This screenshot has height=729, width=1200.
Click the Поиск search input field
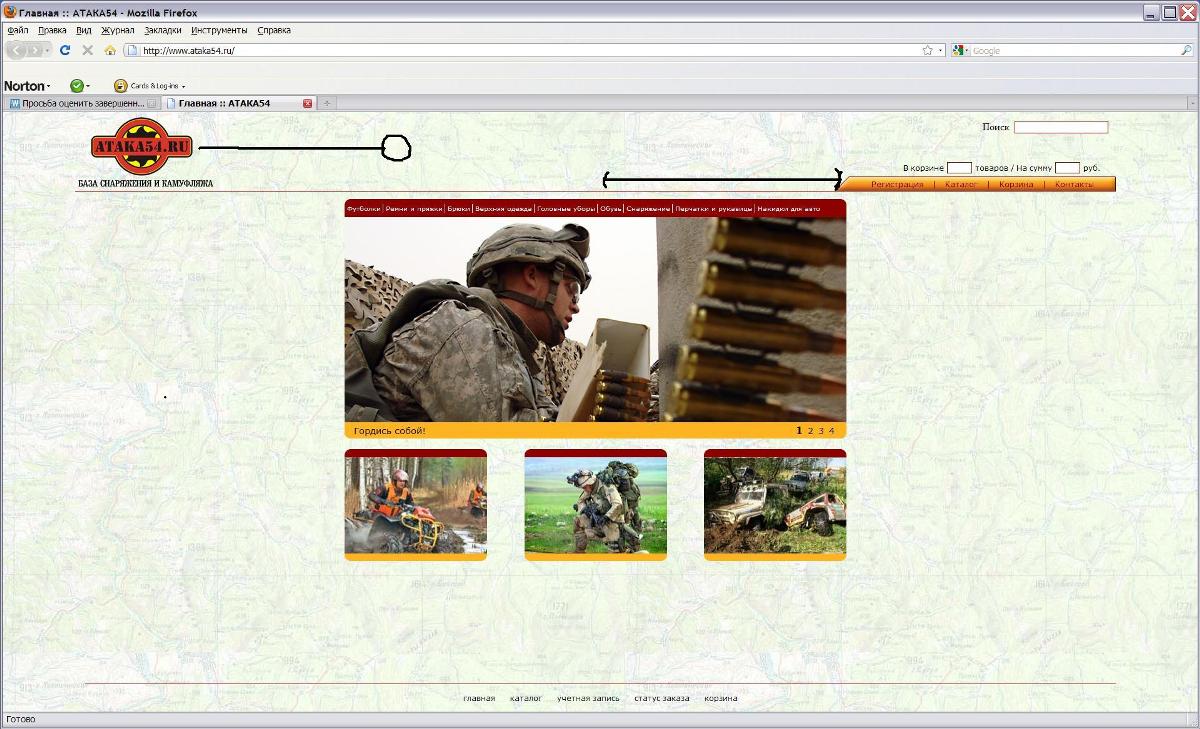1061,127
